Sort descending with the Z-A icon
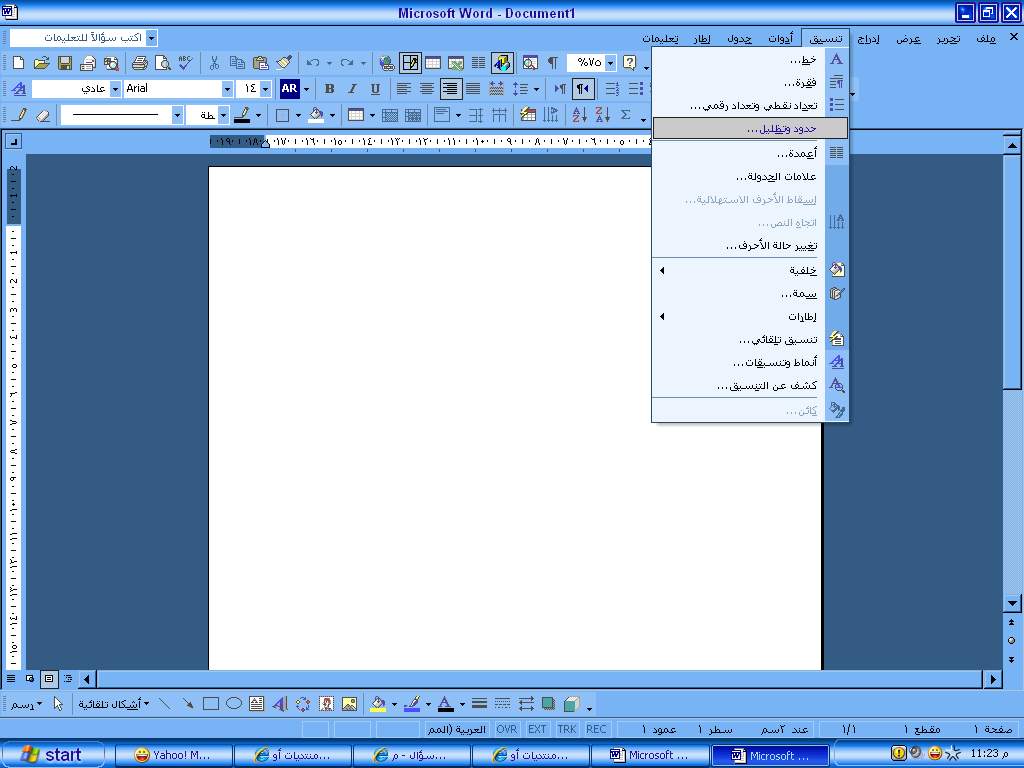This screenshot has width=1024, height=768. point(602,116)
